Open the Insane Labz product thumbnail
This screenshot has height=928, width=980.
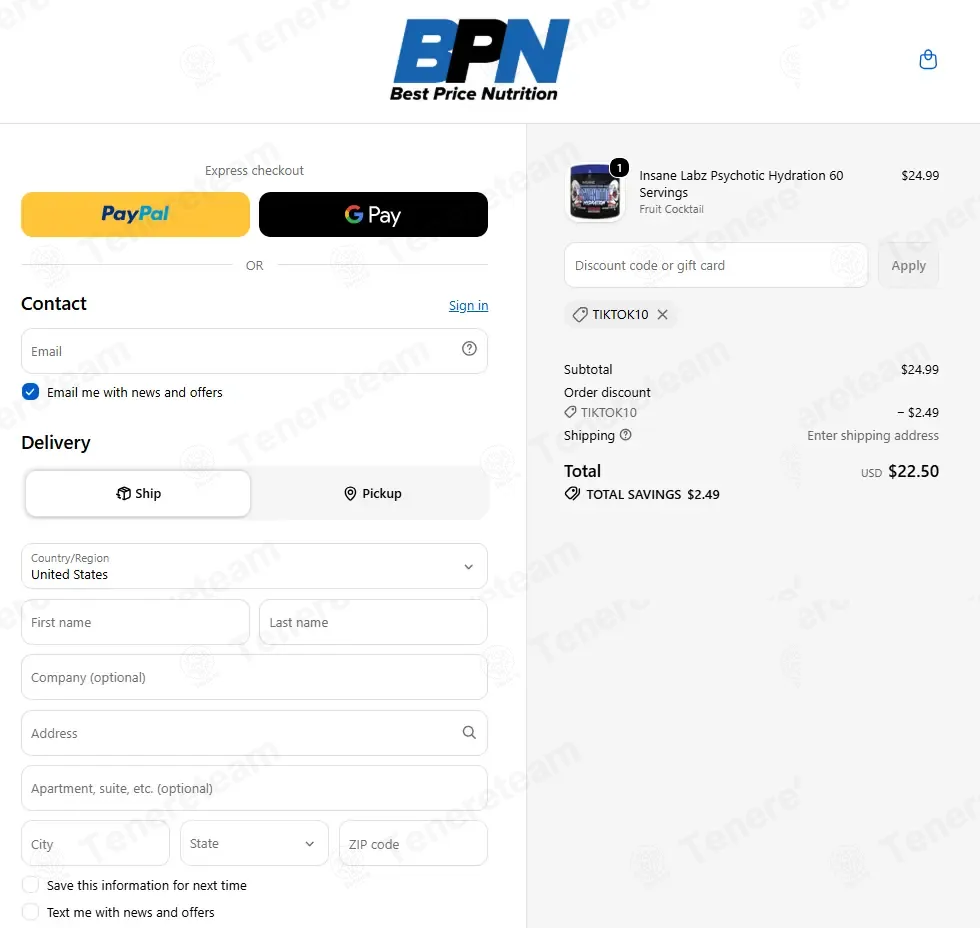(x=594, y=192)
